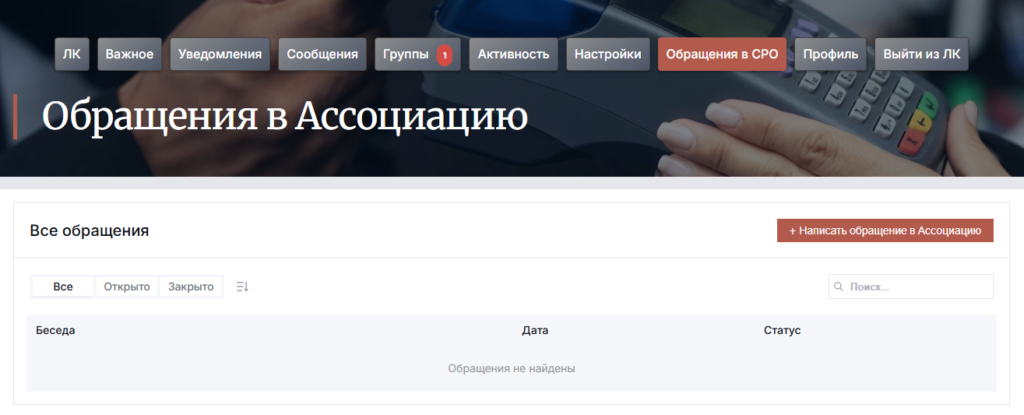The height and width of the screenshot is (415, 1024).
Task: Go to the Важное section
Action: (x=129, y=54)
